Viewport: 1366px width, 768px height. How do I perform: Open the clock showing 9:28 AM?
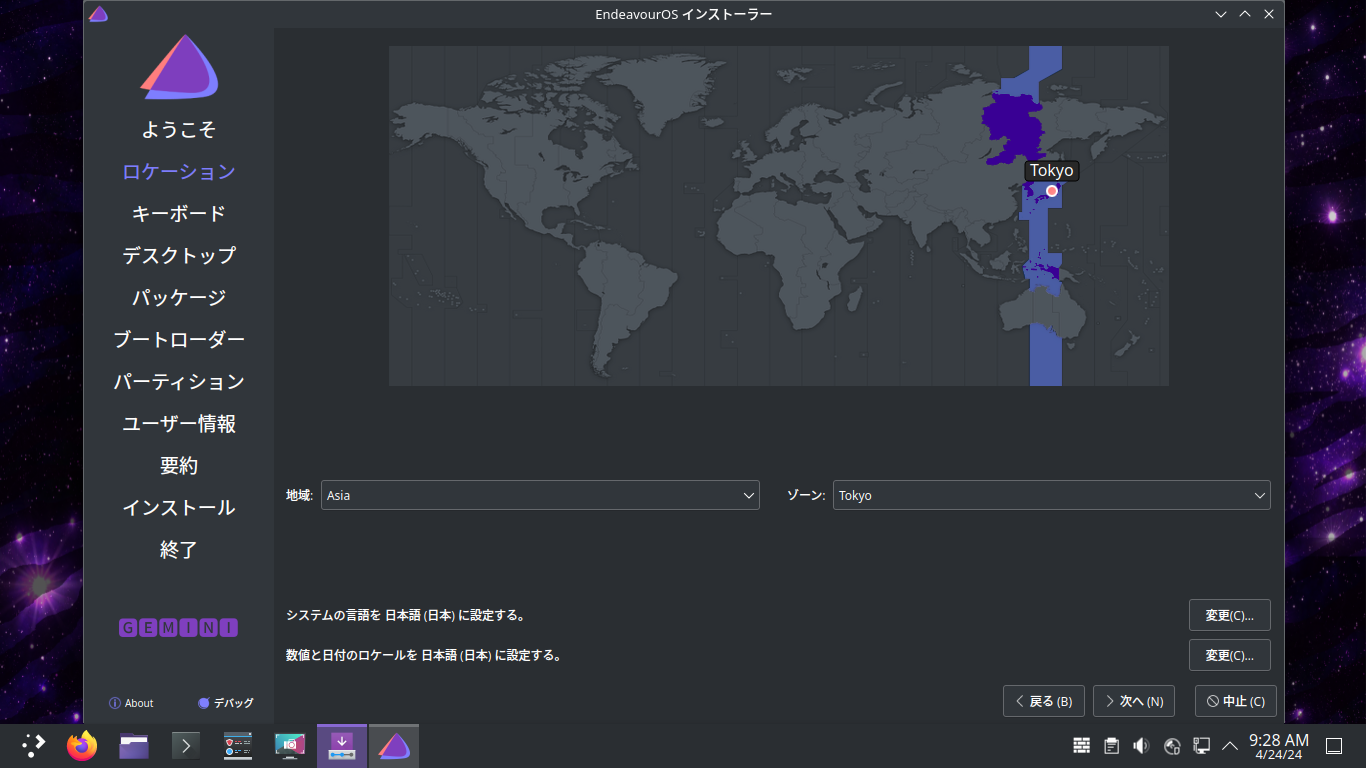tap(1279, 746)
